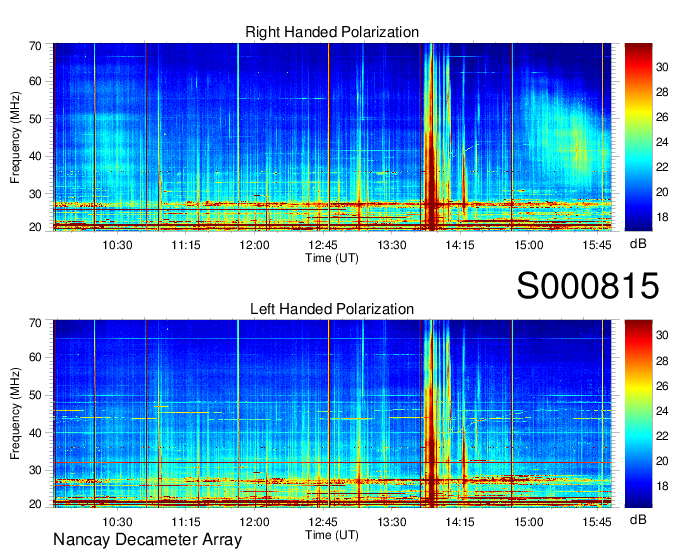This screenshot has width=680, height=552.
Task: Click the 12:00 time tick of Right Handed plot
Action: pyautogui.click(x=254, y=245)
